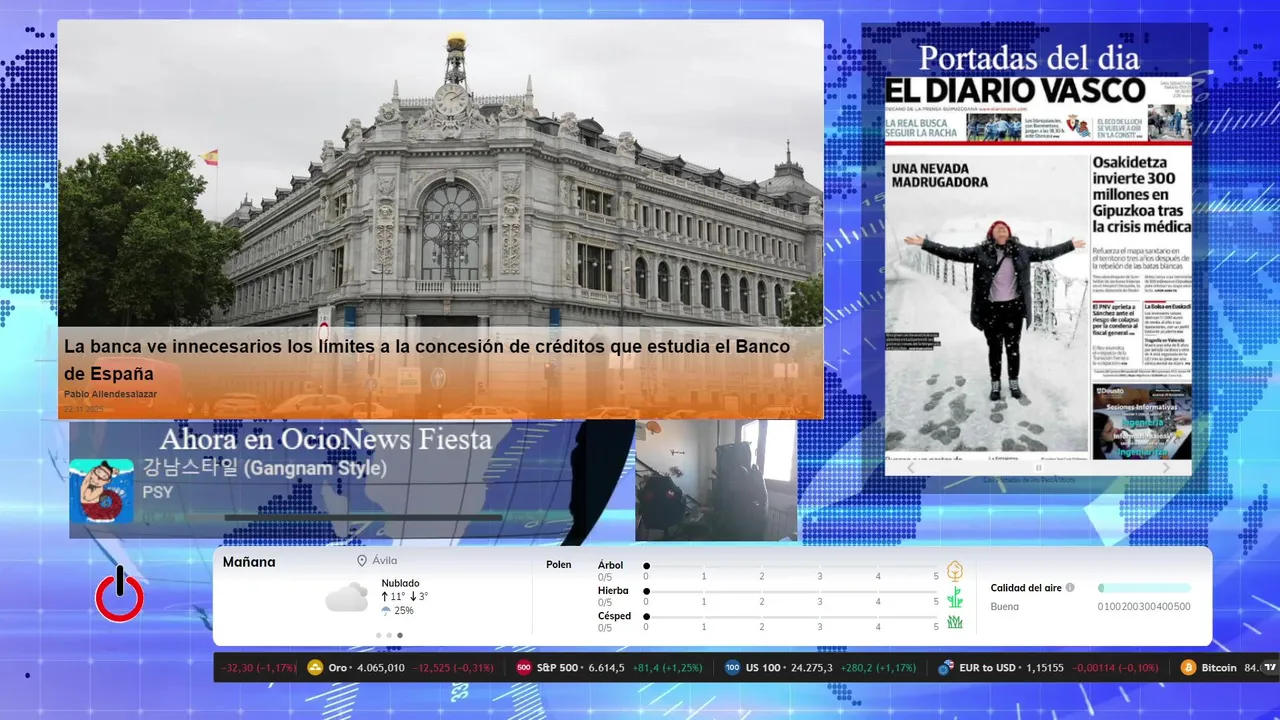The image size is (1280, 720).
Task: Click the Deusto Sesiones Informativas advert
Action: (x=1141, y=422)
